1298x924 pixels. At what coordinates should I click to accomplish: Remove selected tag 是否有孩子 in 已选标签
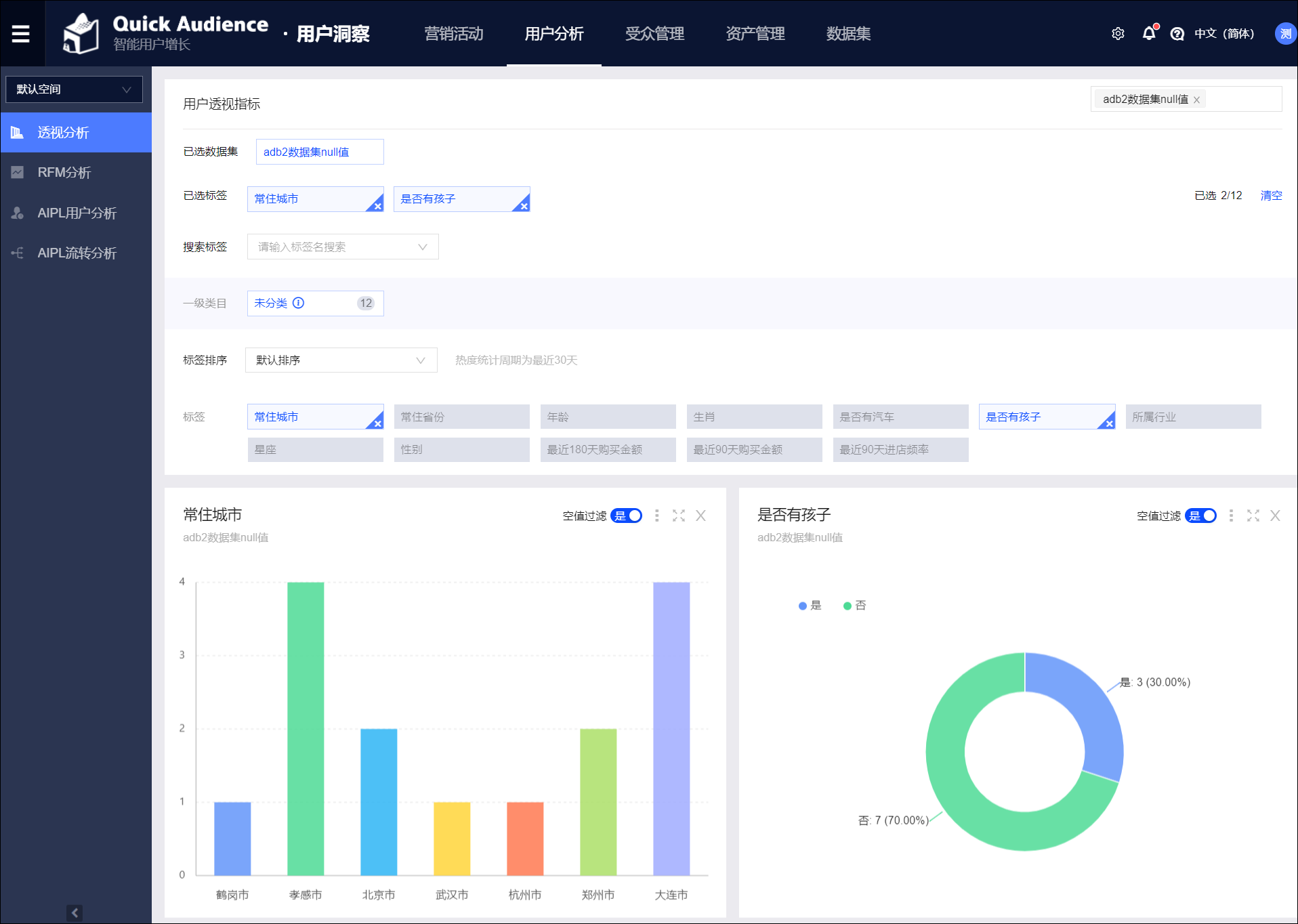[524, 206]
